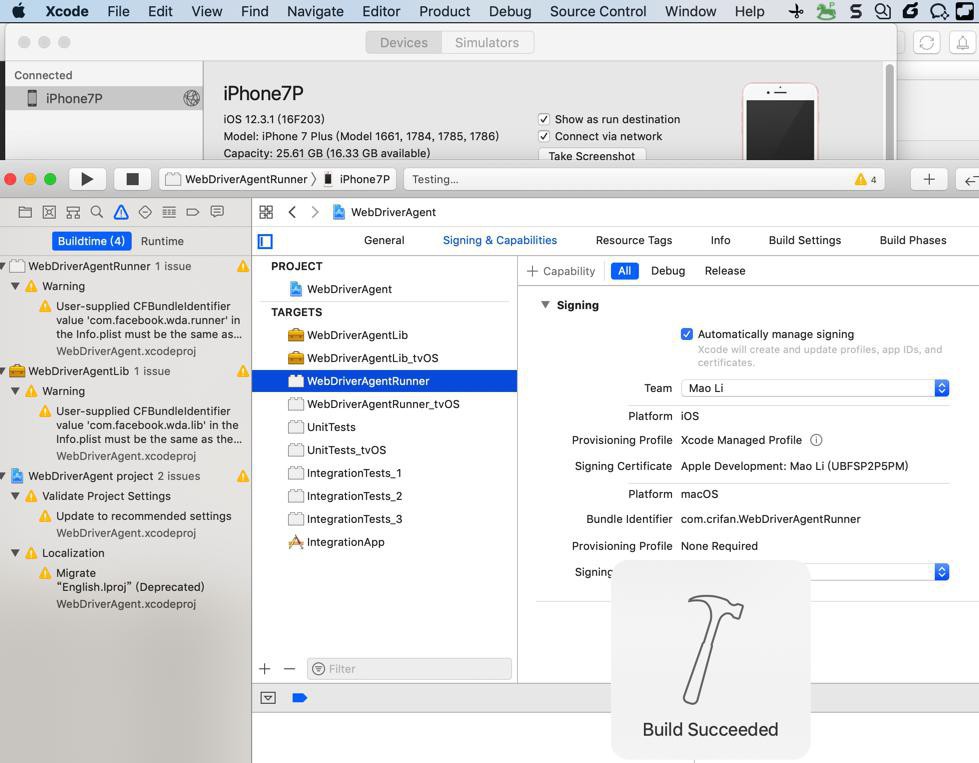
Task: Go forward in the editor history
Action: tap(315, 212)
